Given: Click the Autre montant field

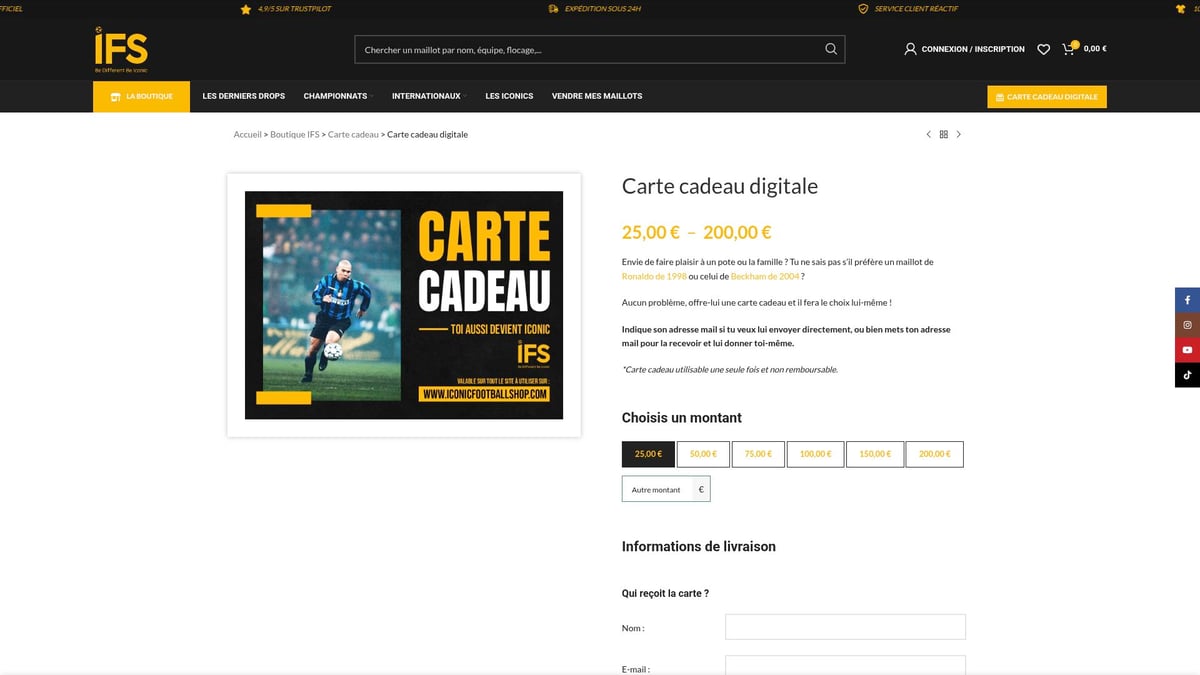Looking at the screenshot, I should coord(657,489).
